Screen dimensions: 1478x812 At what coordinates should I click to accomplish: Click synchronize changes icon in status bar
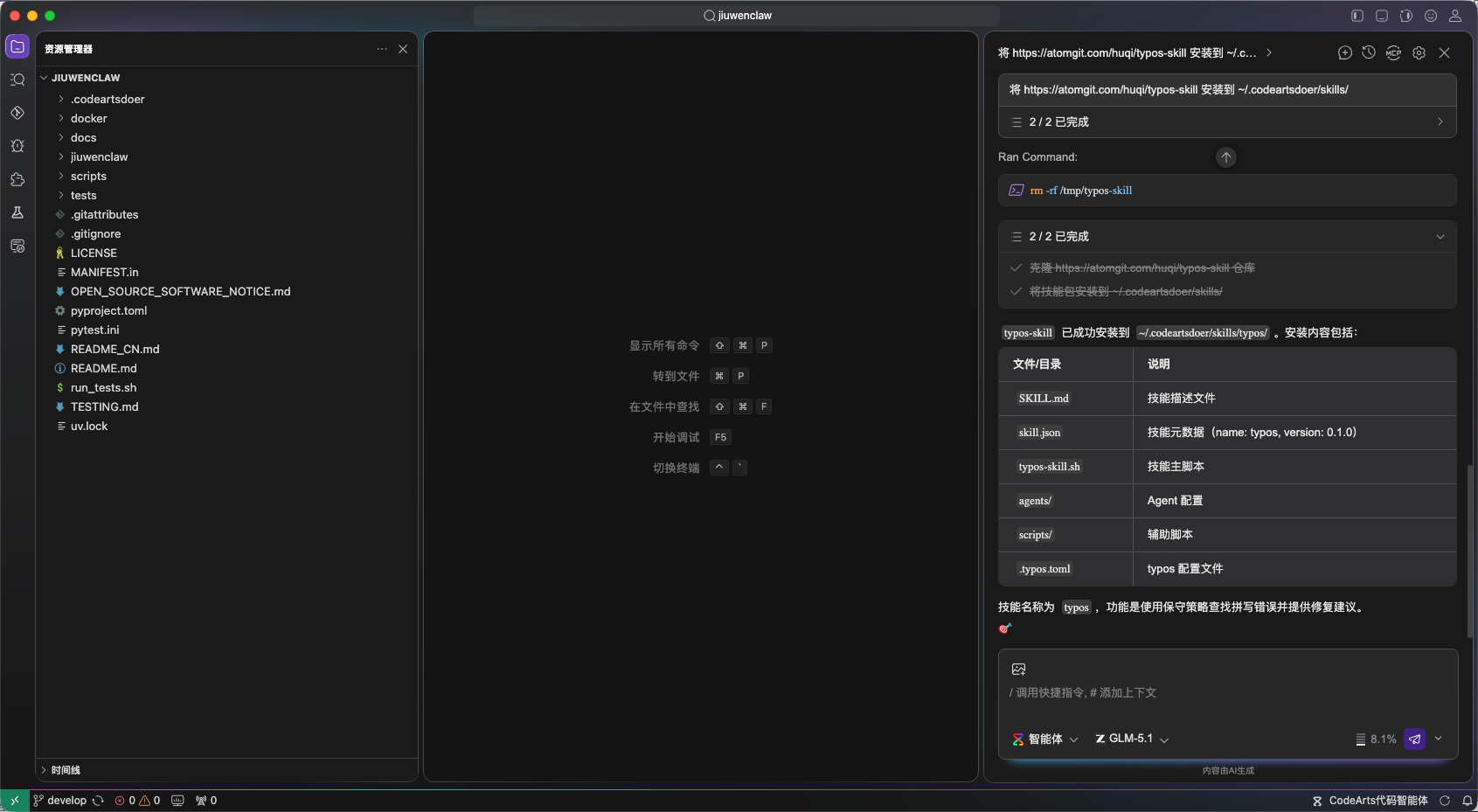pos(98,801)
